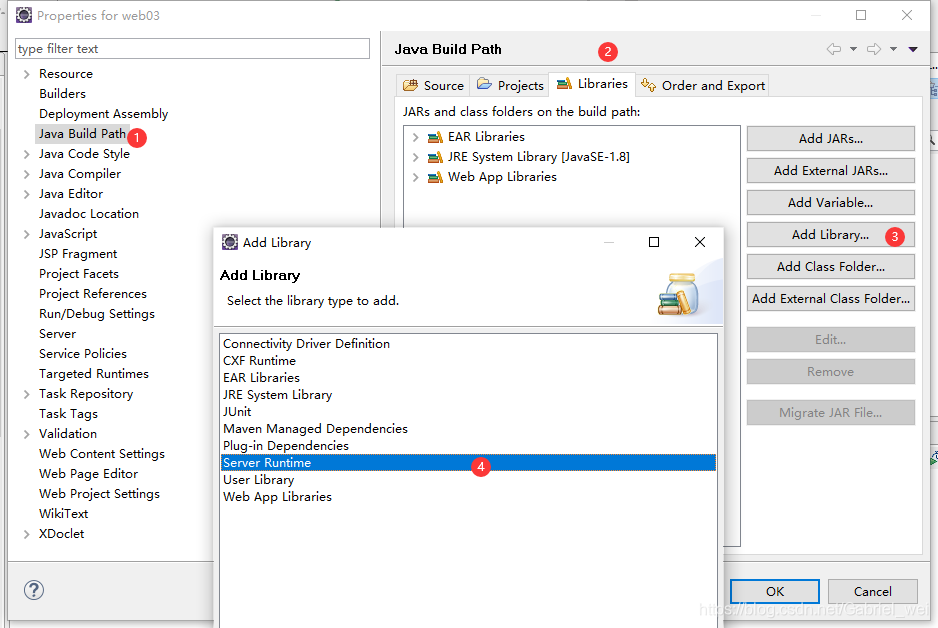Click the forward navigation arrow icon

[874, 49]
